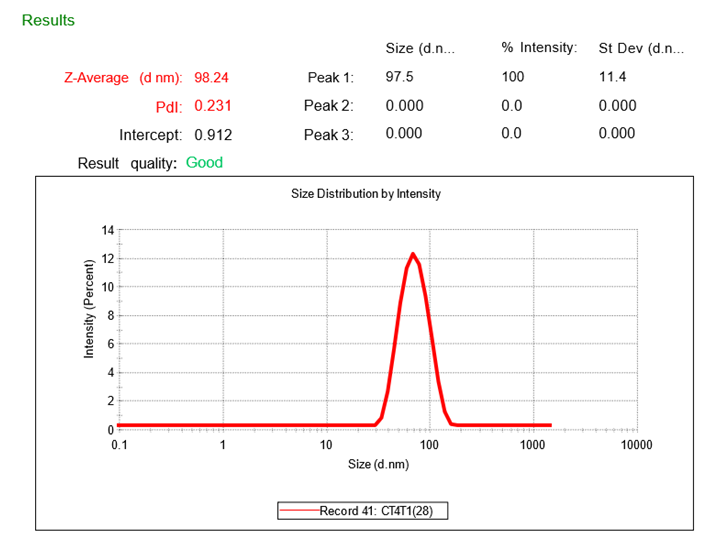Click the green Results heading
The height and width of the screenshot is (553, 725).
point(48,20)
